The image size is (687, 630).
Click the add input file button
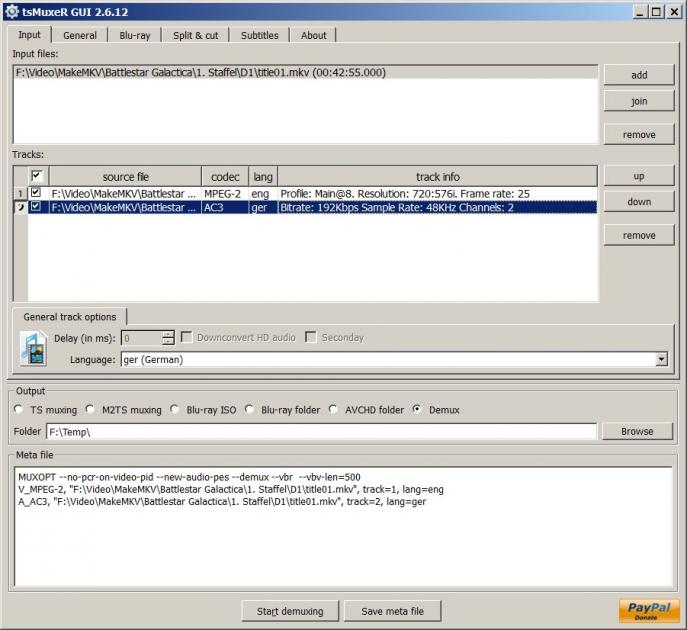[x=639, y=75]
